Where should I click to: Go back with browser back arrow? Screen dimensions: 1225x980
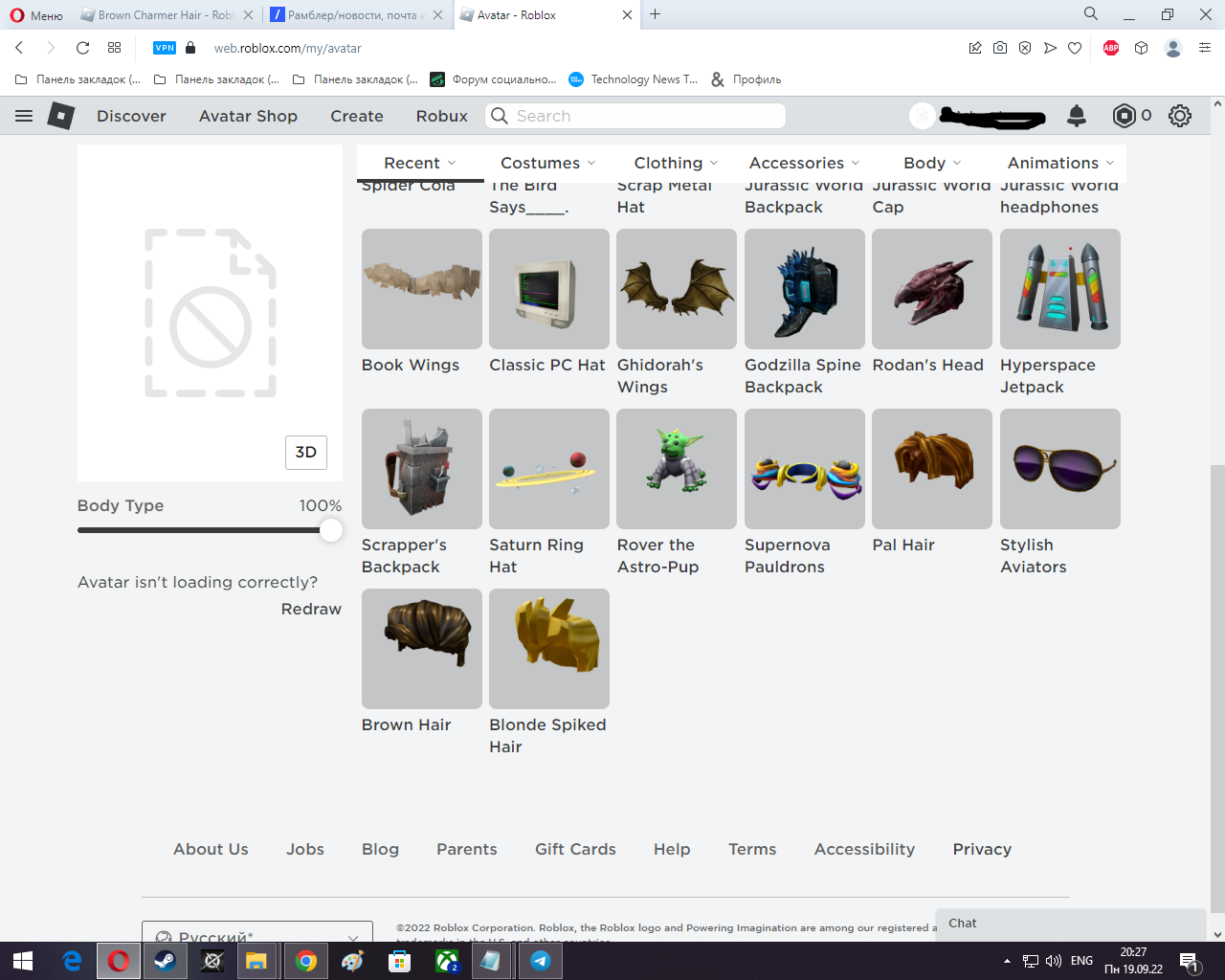(x=19, y=48)
